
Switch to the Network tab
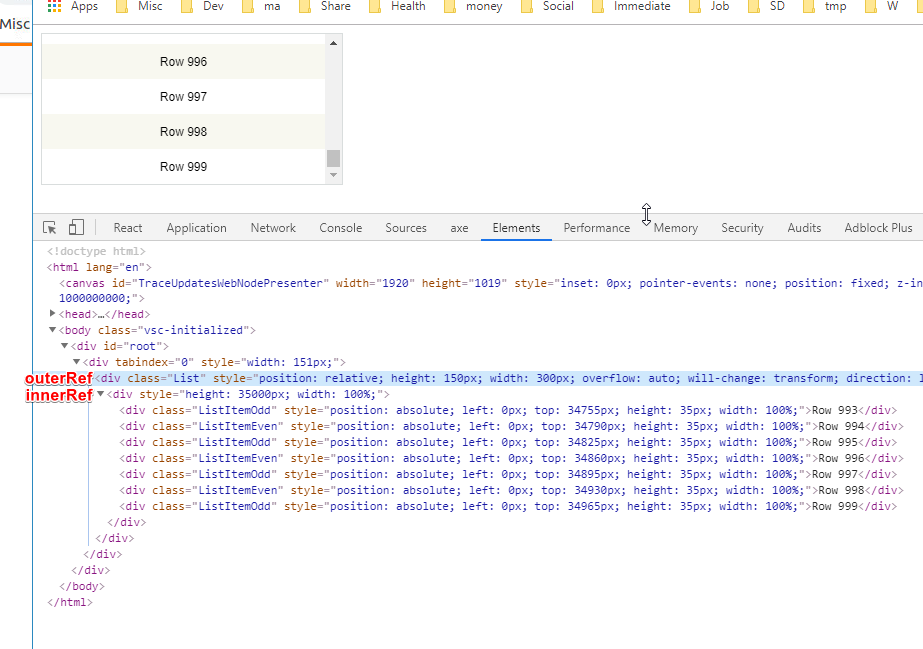[x=273, y=228]
